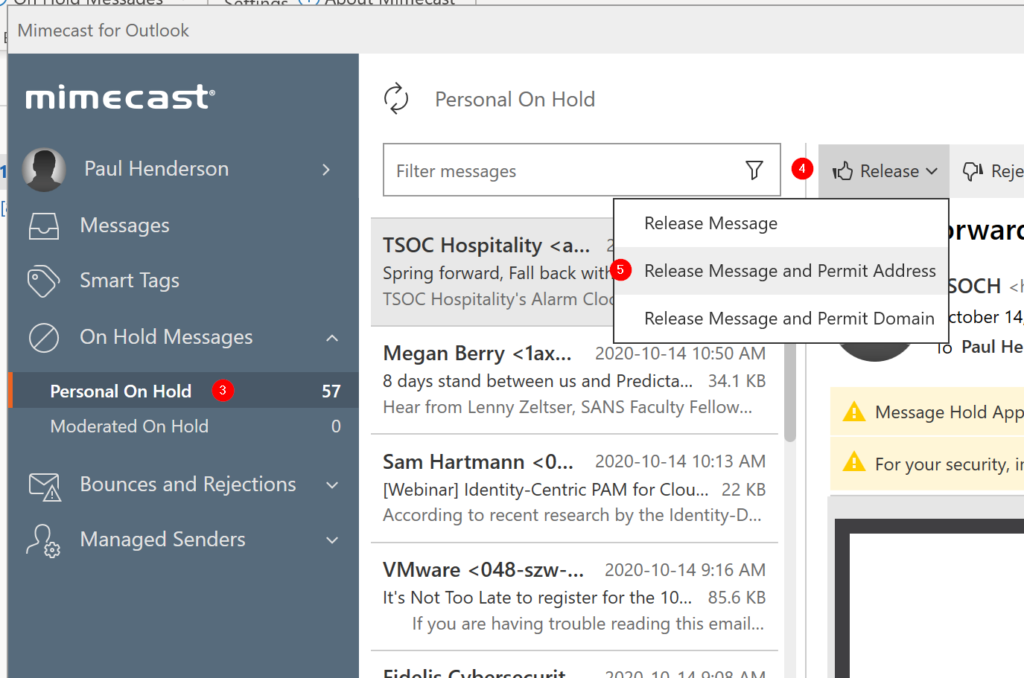Click the Mimecast for Outlook window title
This screenshot has height=678, width=1024.
pos(103,30)
